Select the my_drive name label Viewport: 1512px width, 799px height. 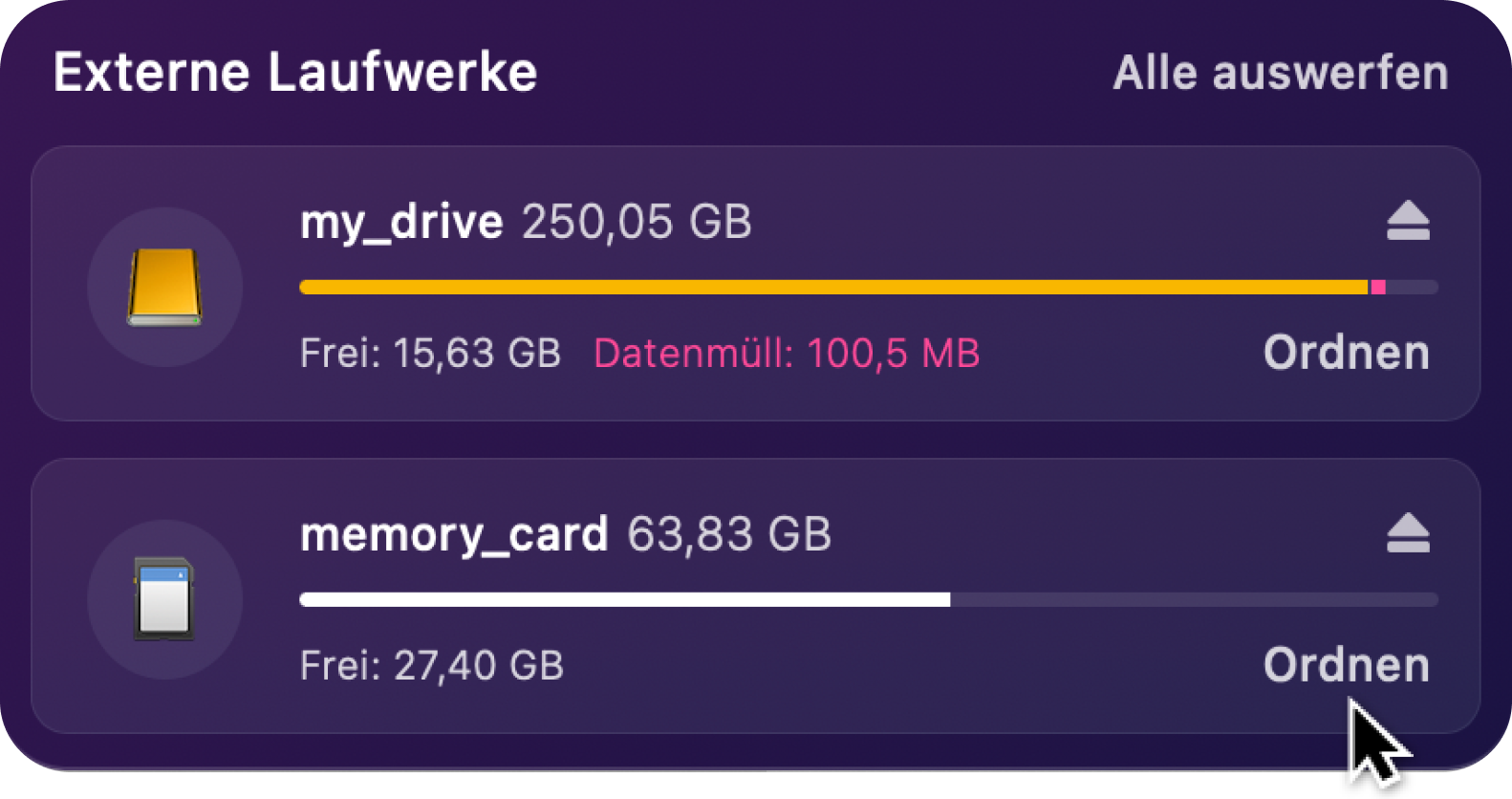point(401,223)
